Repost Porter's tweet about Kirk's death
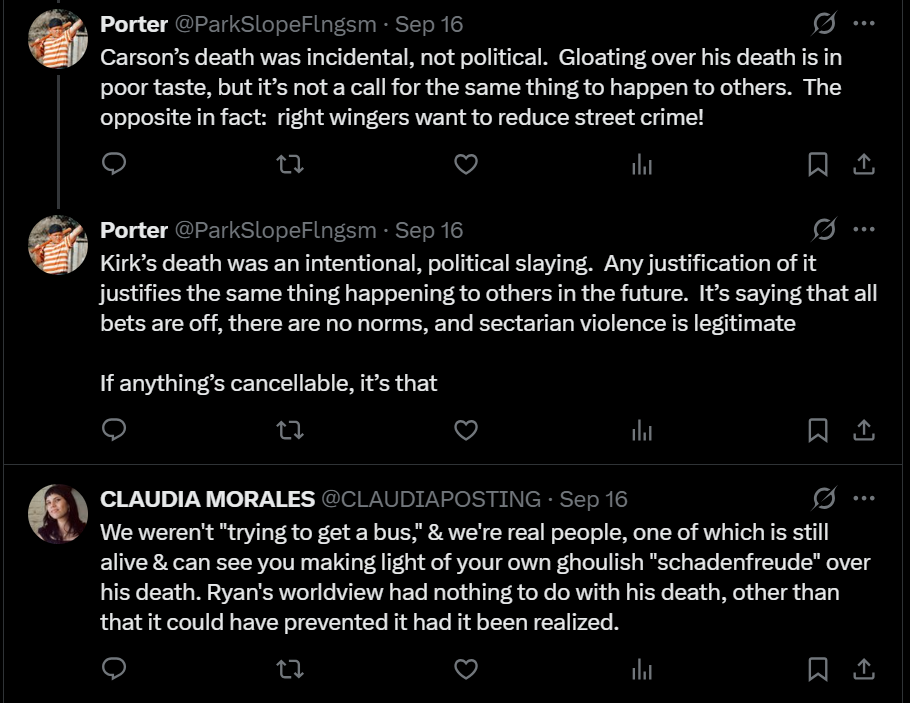 pyautogui.click(x=289, y=430)
